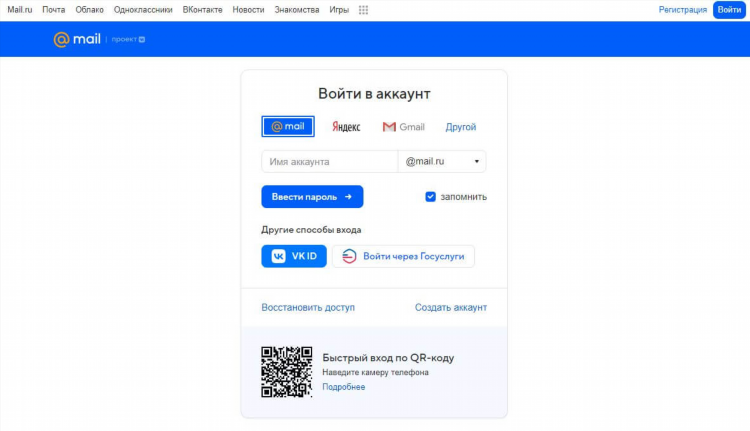The width and height of the screenshot is (750, 431).
Task: Open Почта in top navigation
Action: point(54,10)
